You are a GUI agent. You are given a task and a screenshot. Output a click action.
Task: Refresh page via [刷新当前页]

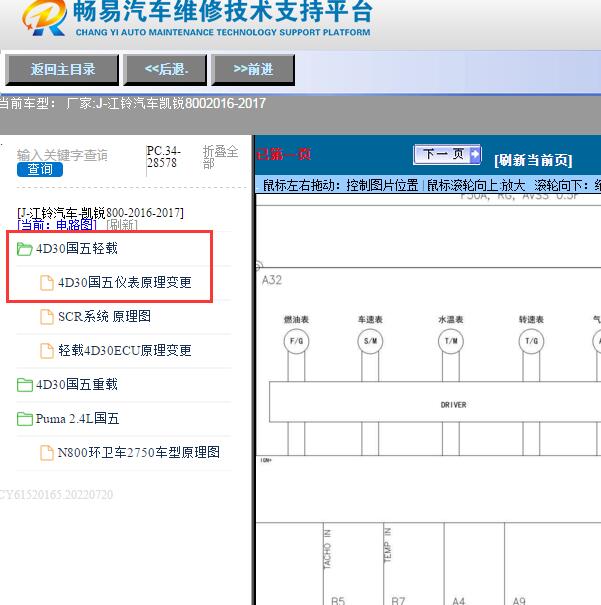(533, 160)
